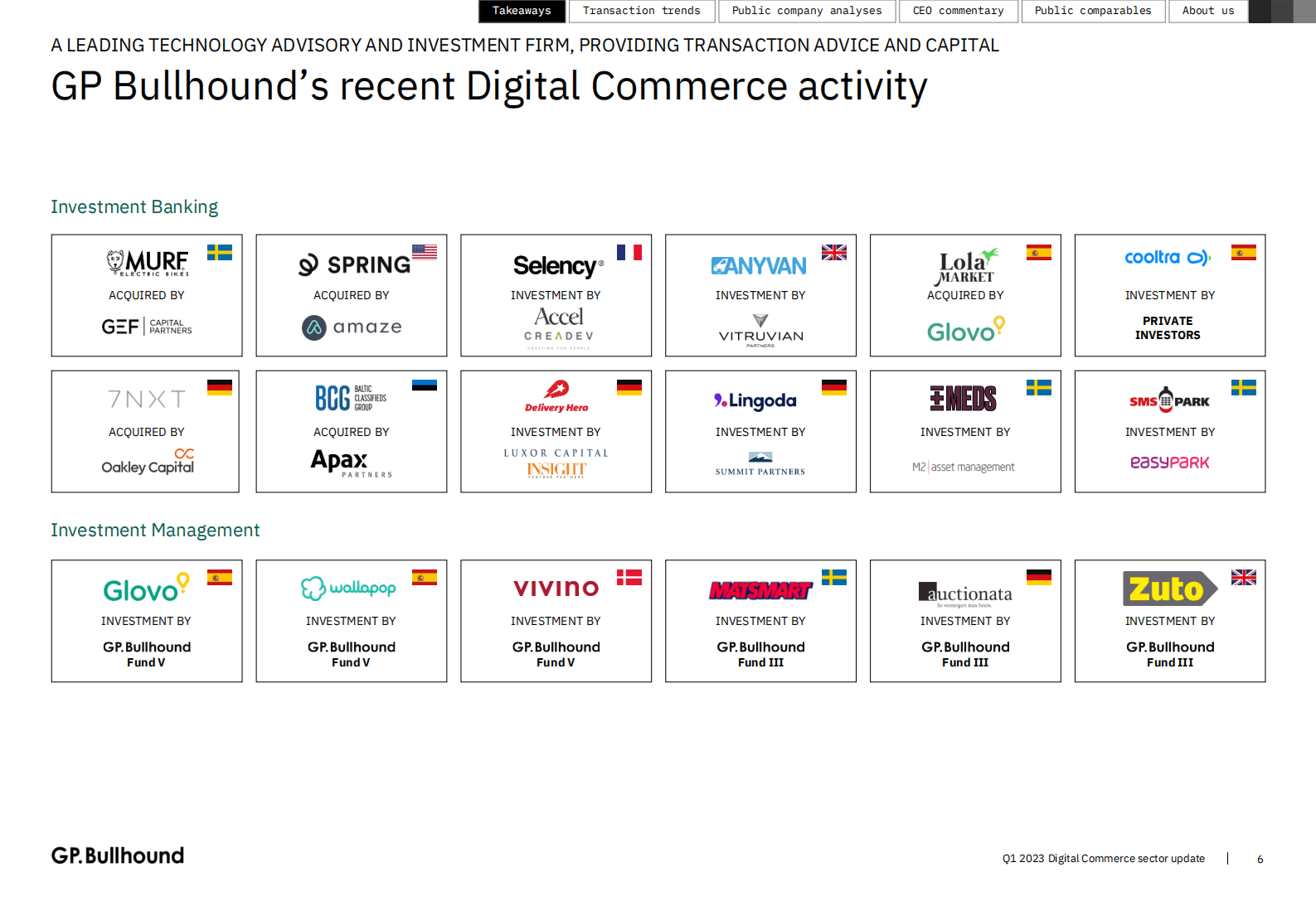Click the GP Bullhound footer logo
Screen dimensions: 1316x911
(118, 855)
